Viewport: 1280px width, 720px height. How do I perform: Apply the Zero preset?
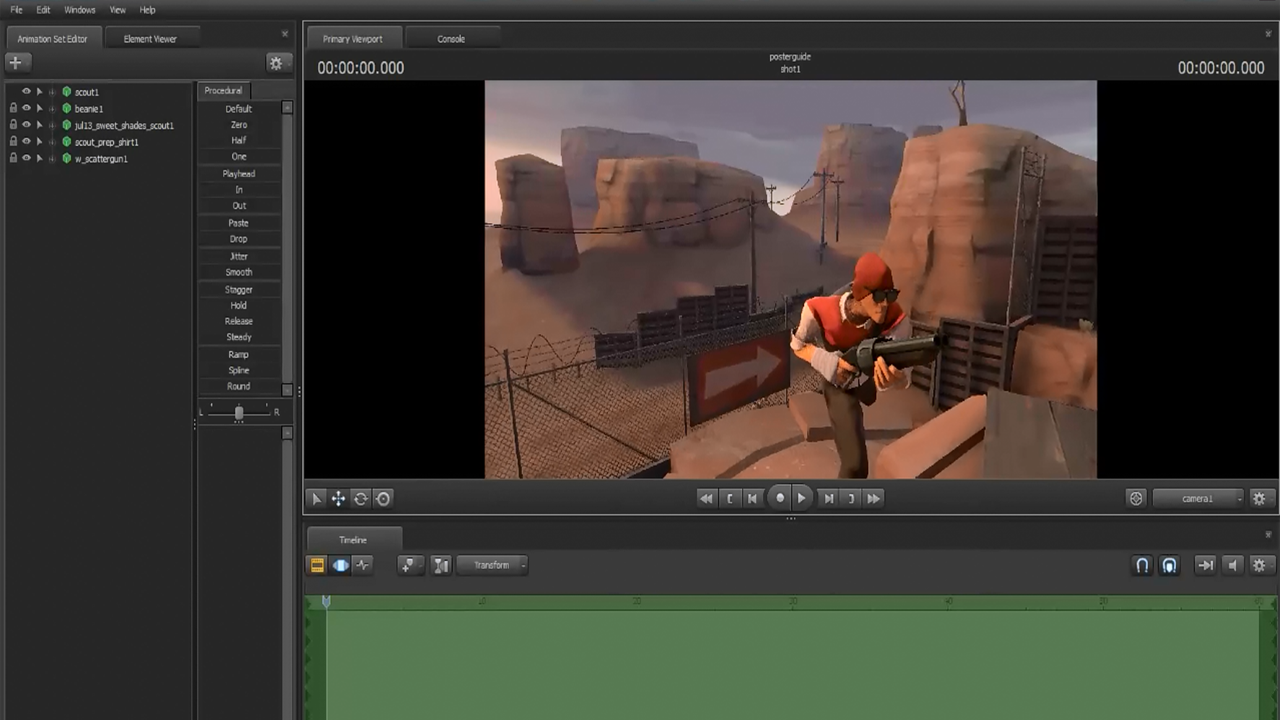coord(239,125)
